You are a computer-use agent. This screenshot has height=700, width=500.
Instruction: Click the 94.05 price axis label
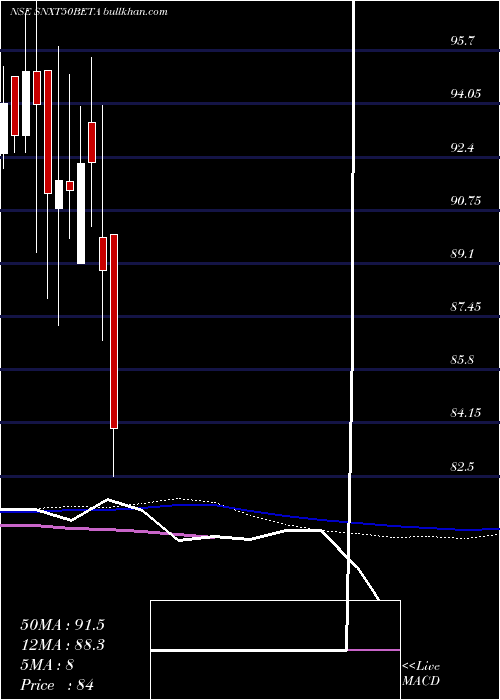[466, 94]
